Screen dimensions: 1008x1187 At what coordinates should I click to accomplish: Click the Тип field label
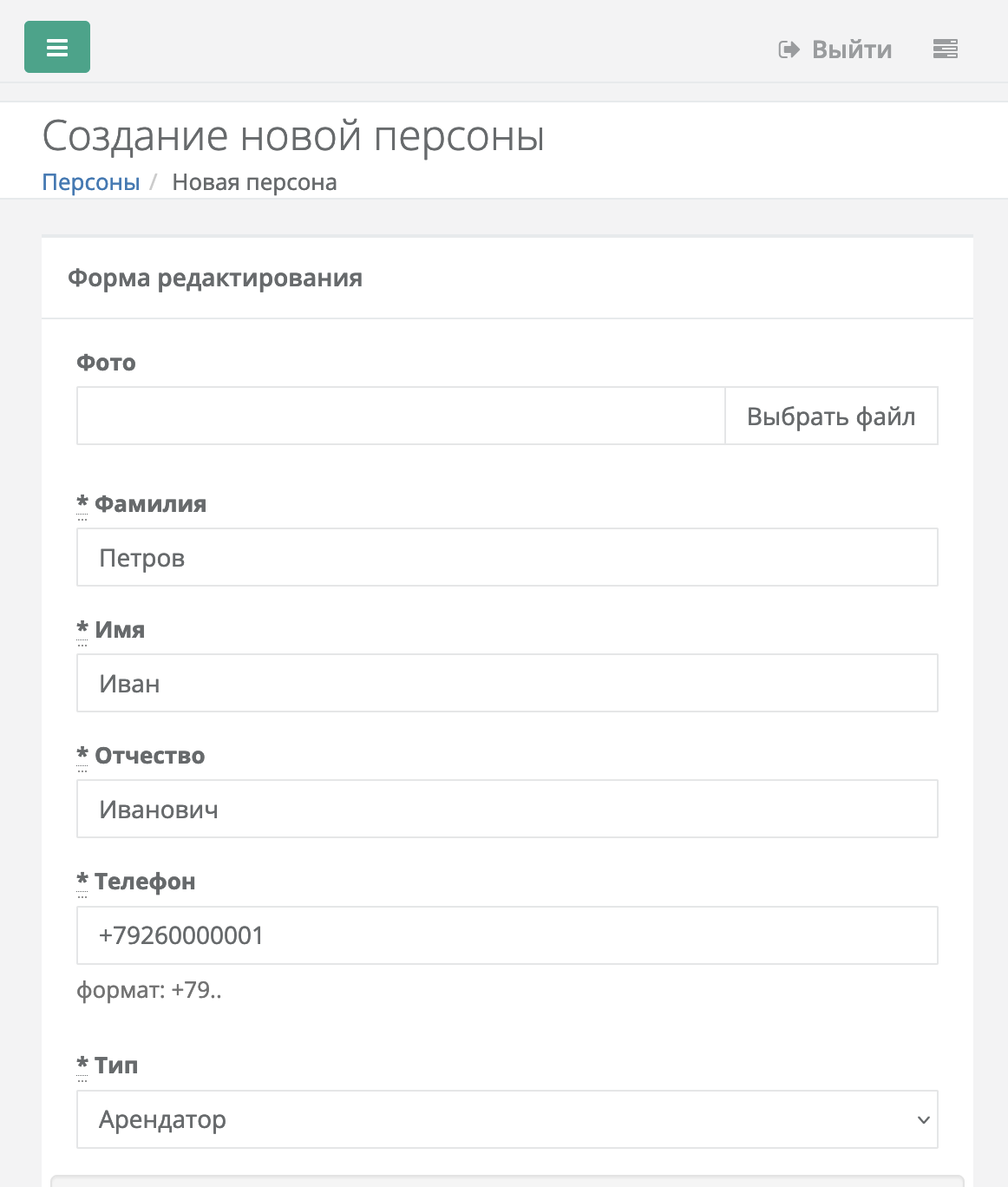pyautogui.click(x=116, y=1066)
